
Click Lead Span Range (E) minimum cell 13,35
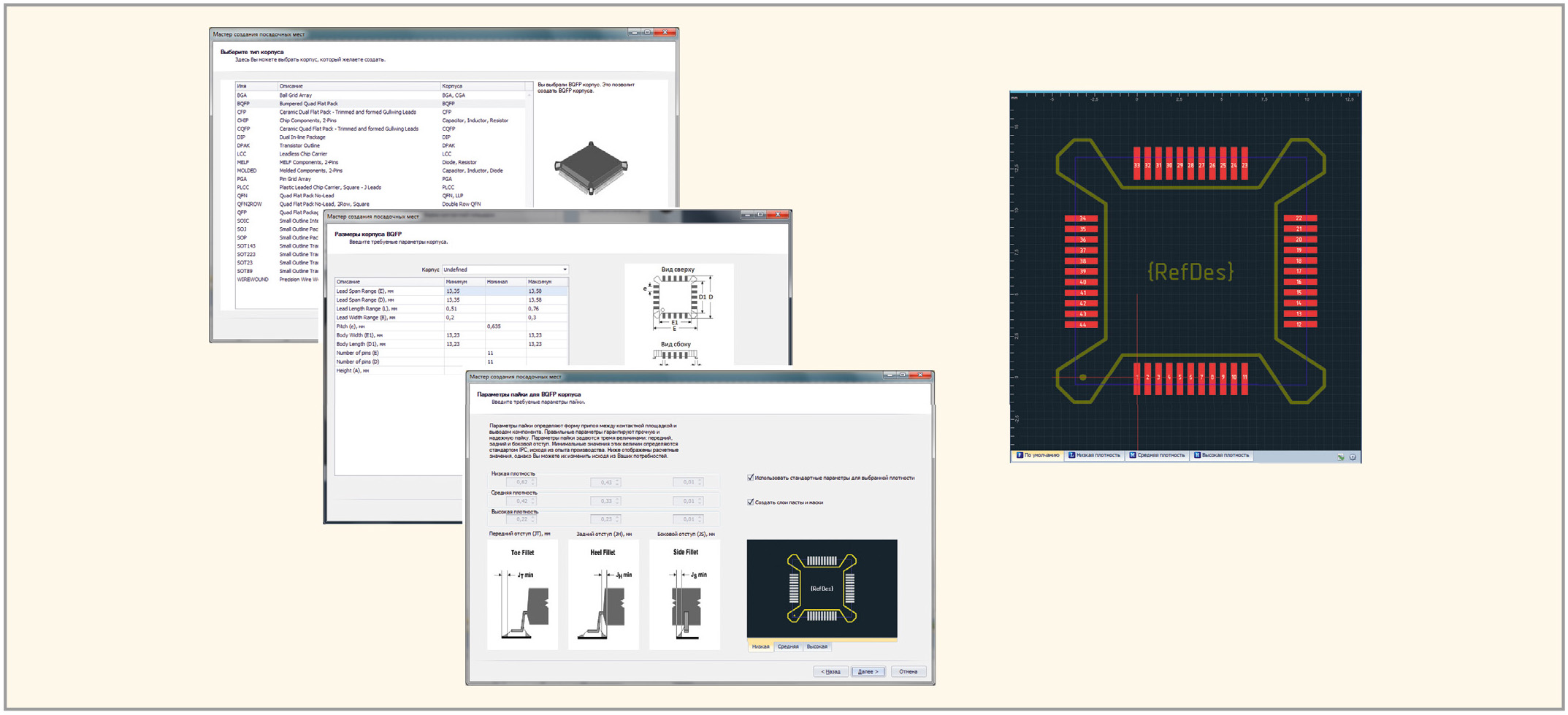[464, 291]
